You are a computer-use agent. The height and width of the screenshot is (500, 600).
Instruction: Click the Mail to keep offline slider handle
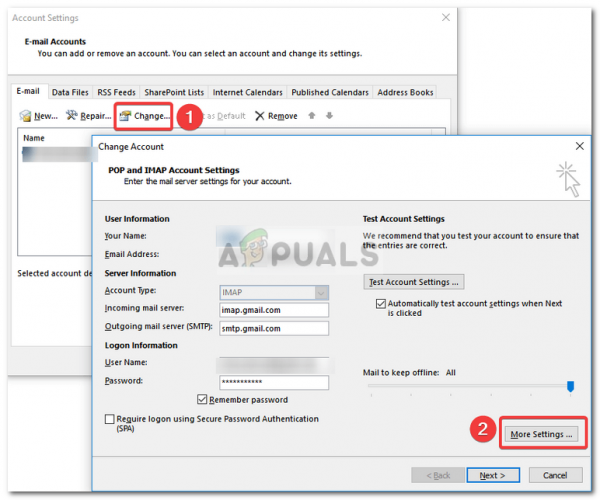570,386
